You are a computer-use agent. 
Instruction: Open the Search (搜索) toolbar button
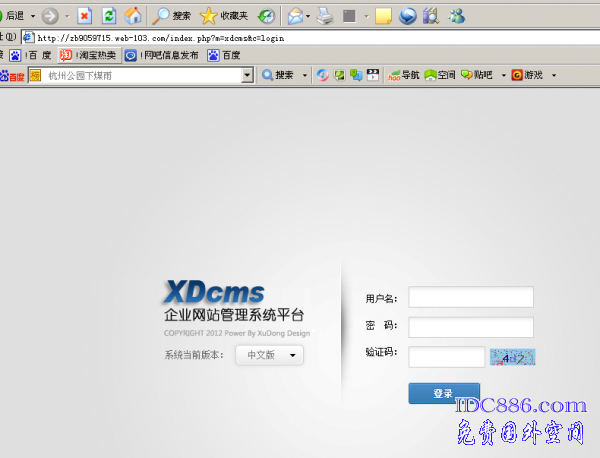tap(172, 16)
